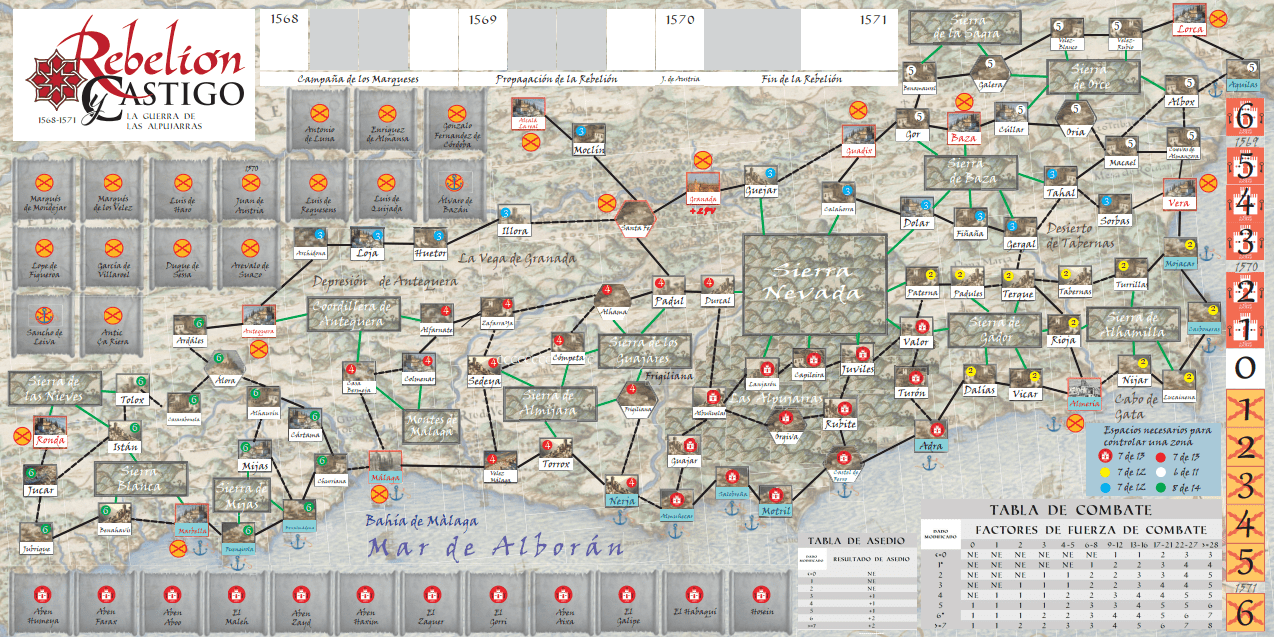Screen dimensions: 1274x637
Task: Select the cross marker next to Lorca
Action: 1218,17
